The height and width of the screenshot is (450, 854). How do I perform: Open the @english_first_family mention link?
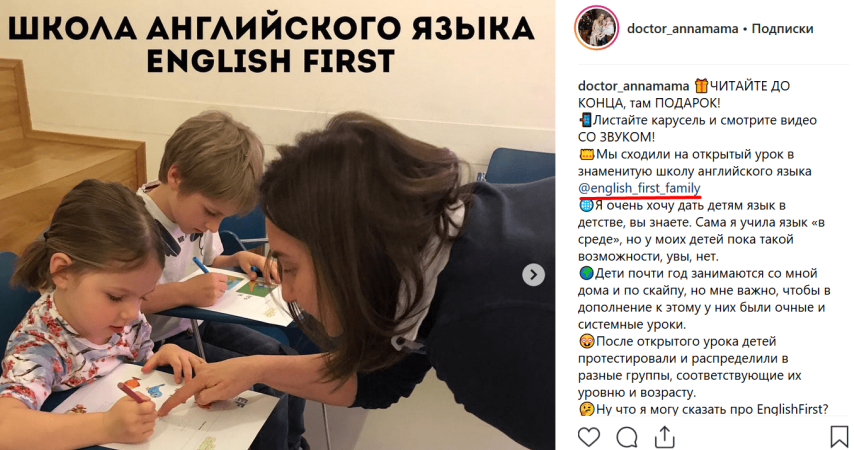click(x=639, y=188)
